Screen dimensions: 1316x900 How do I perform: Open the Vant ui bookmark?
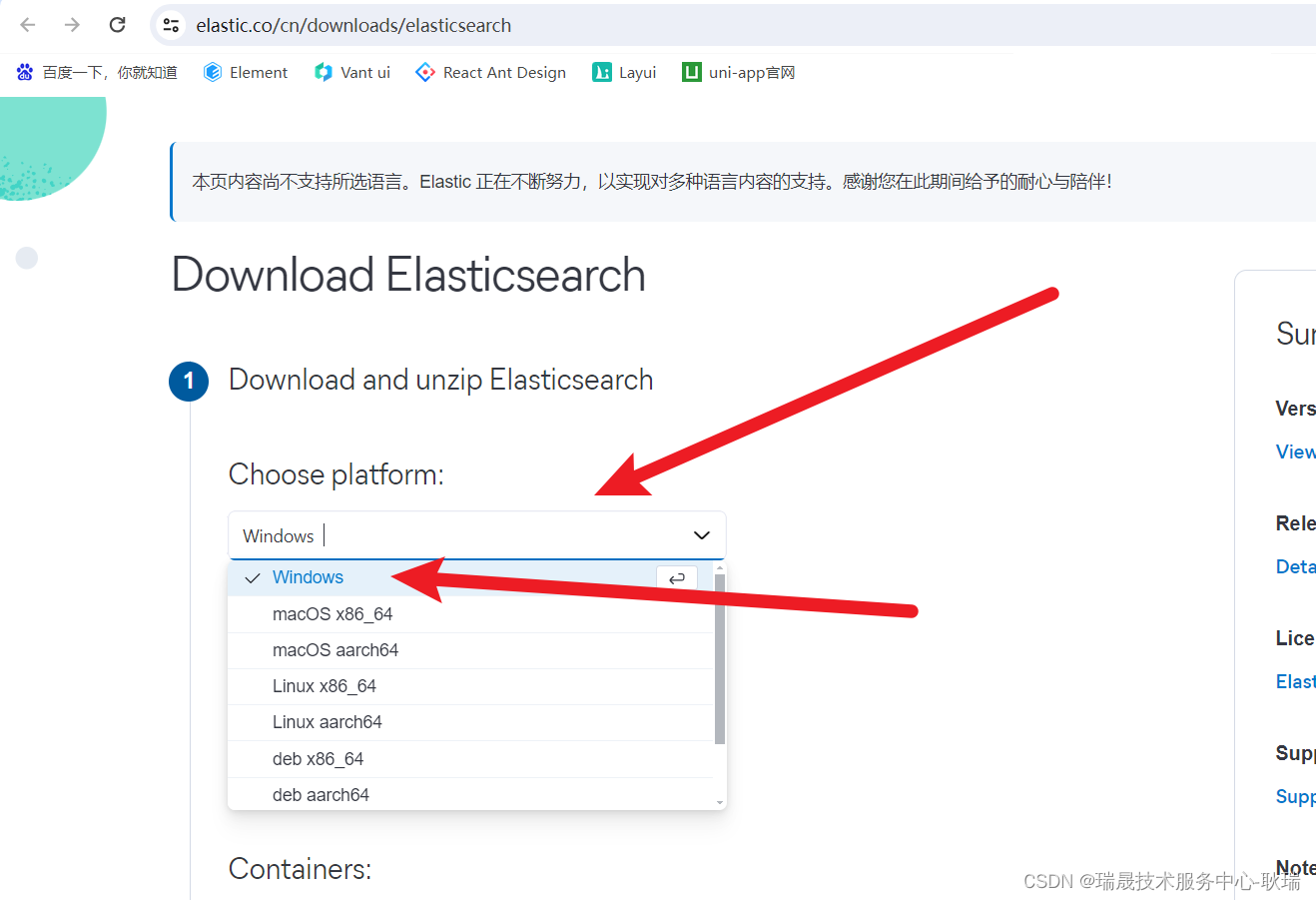[x=352, y=72]
